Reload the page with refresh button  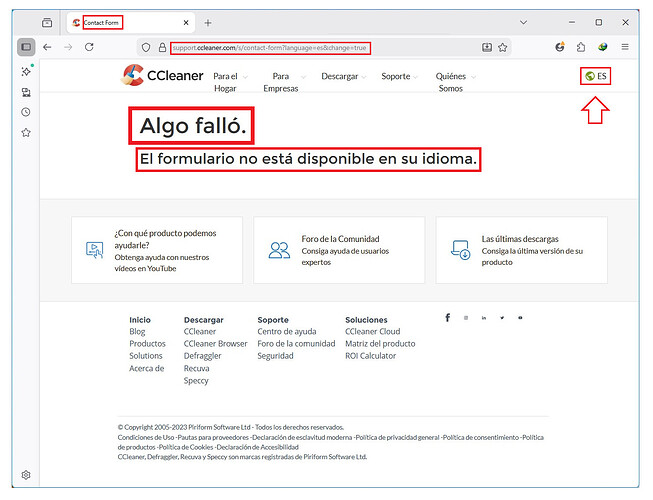89,47
